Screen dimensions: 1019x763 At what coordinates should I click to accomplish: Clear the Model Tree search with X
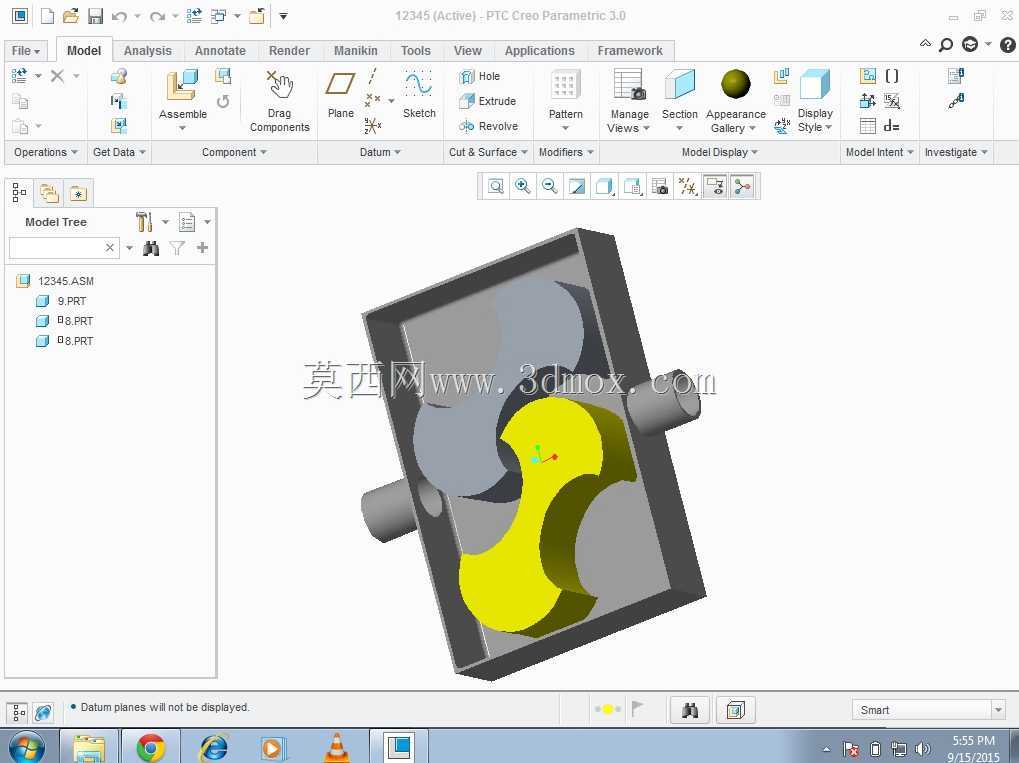(110, 248)
